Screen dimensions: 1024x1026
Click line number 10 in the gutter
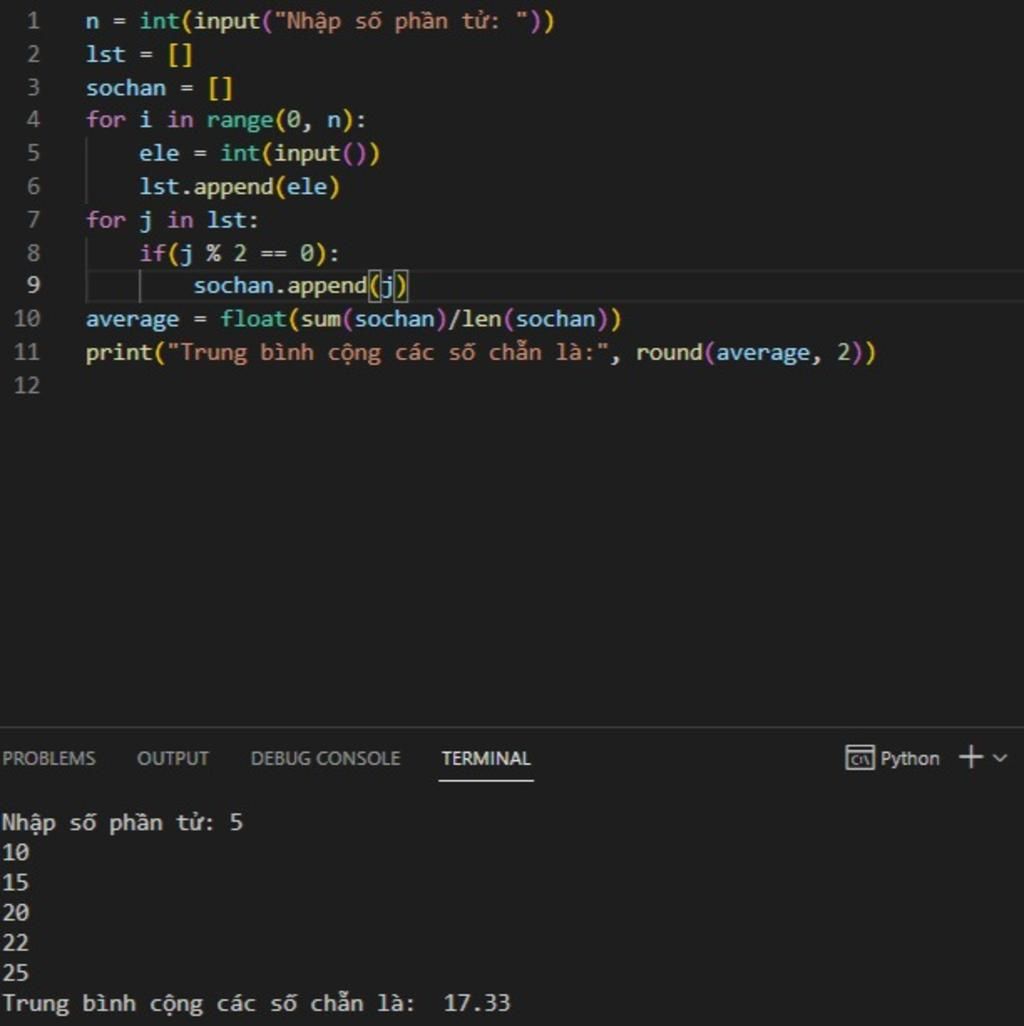[30, 319]
